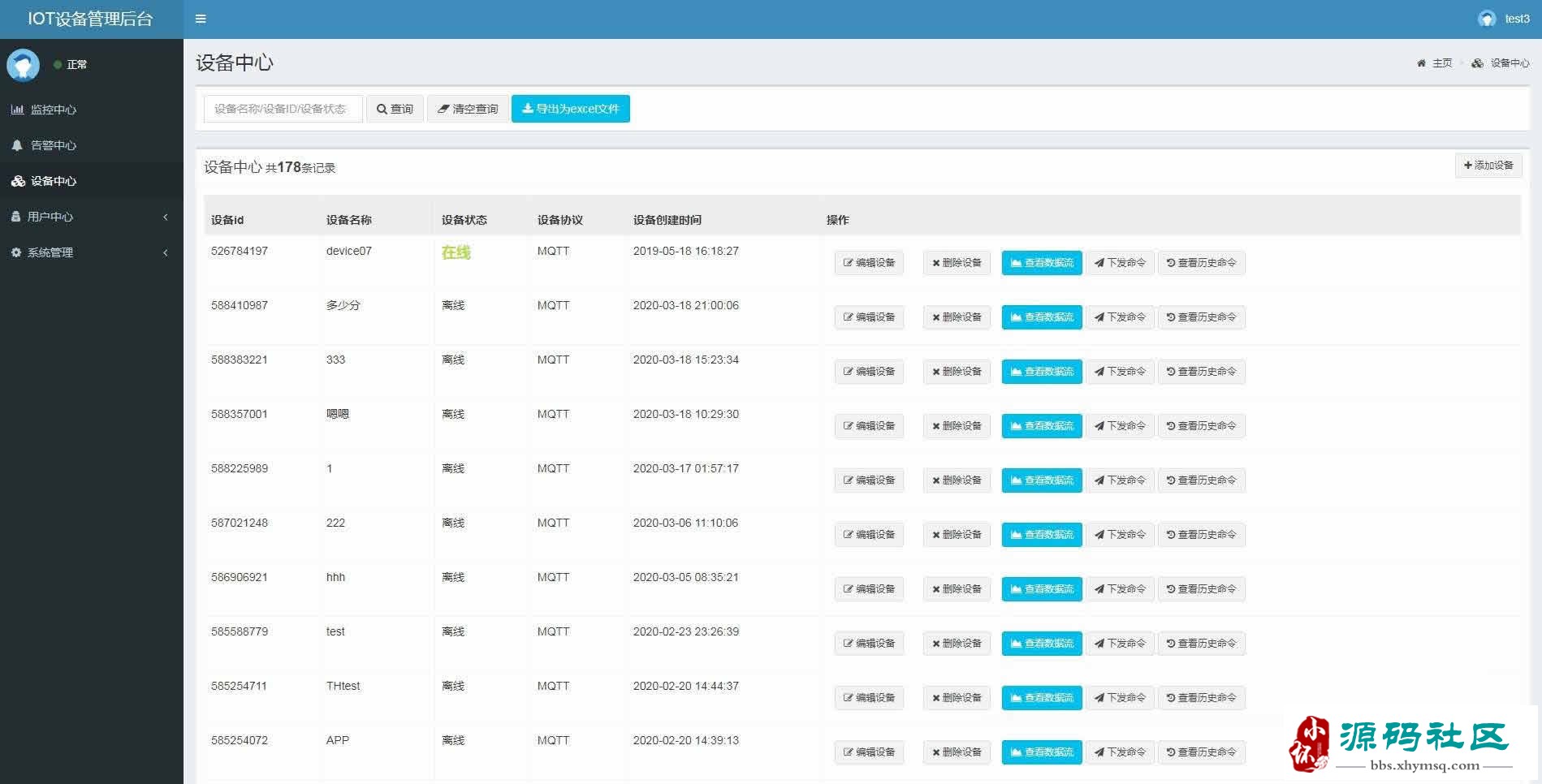Edit device device07
Viewport: 1542px width, 784px height.
pyautogui.click(x=869, y=263)
